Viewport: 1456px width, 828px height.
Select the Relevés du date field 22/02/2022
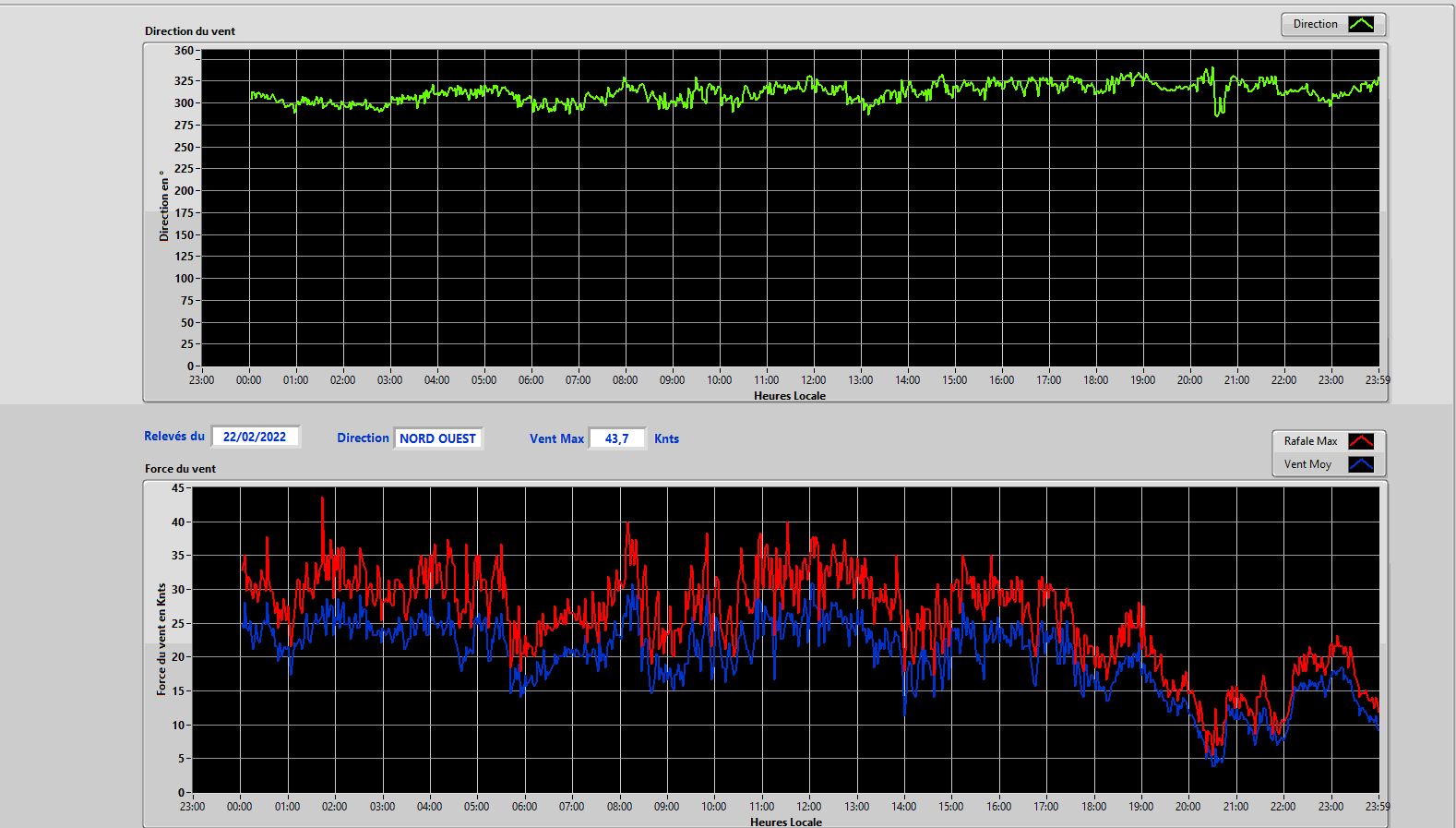255,437
